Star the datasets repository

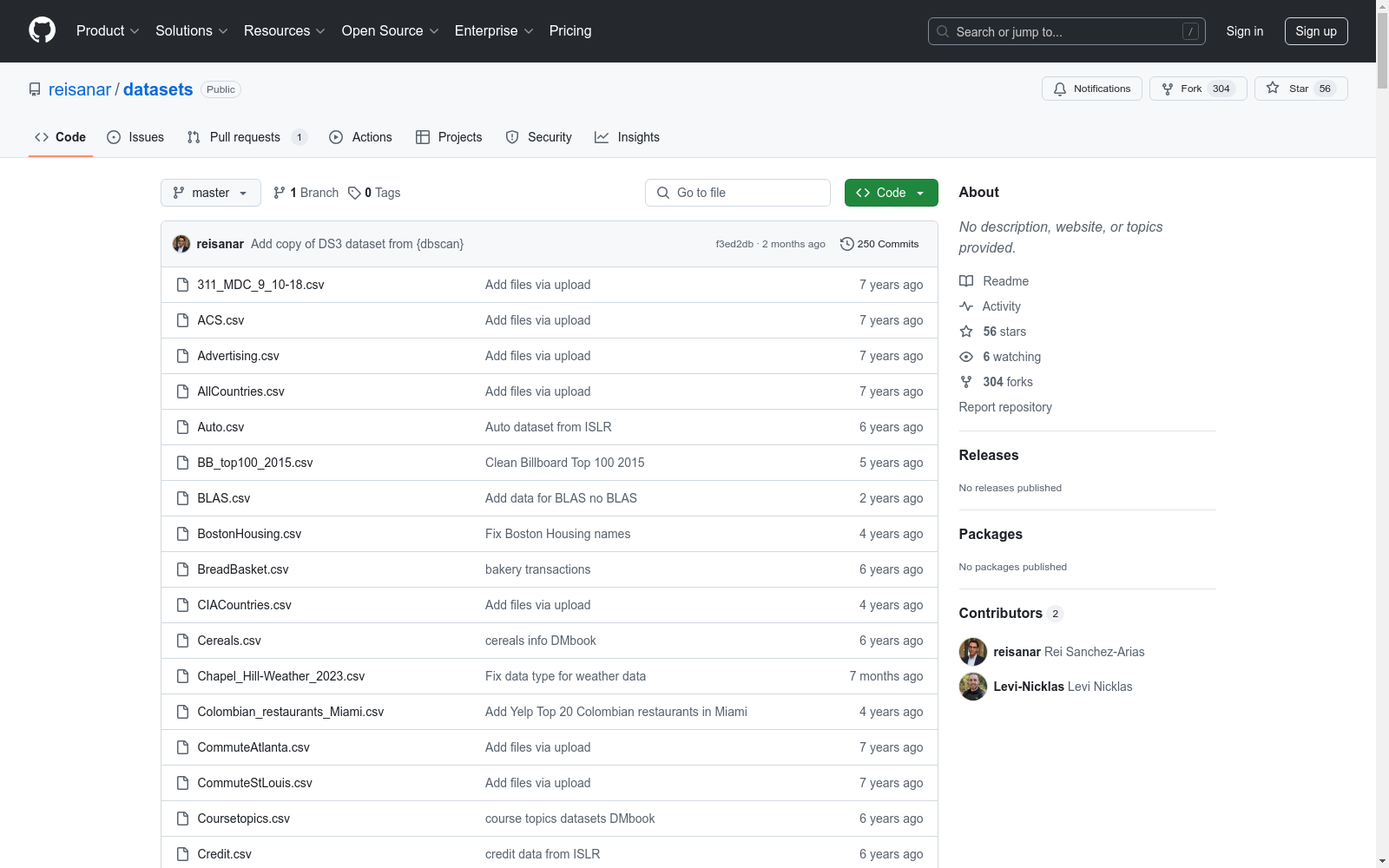[1300, 89]
